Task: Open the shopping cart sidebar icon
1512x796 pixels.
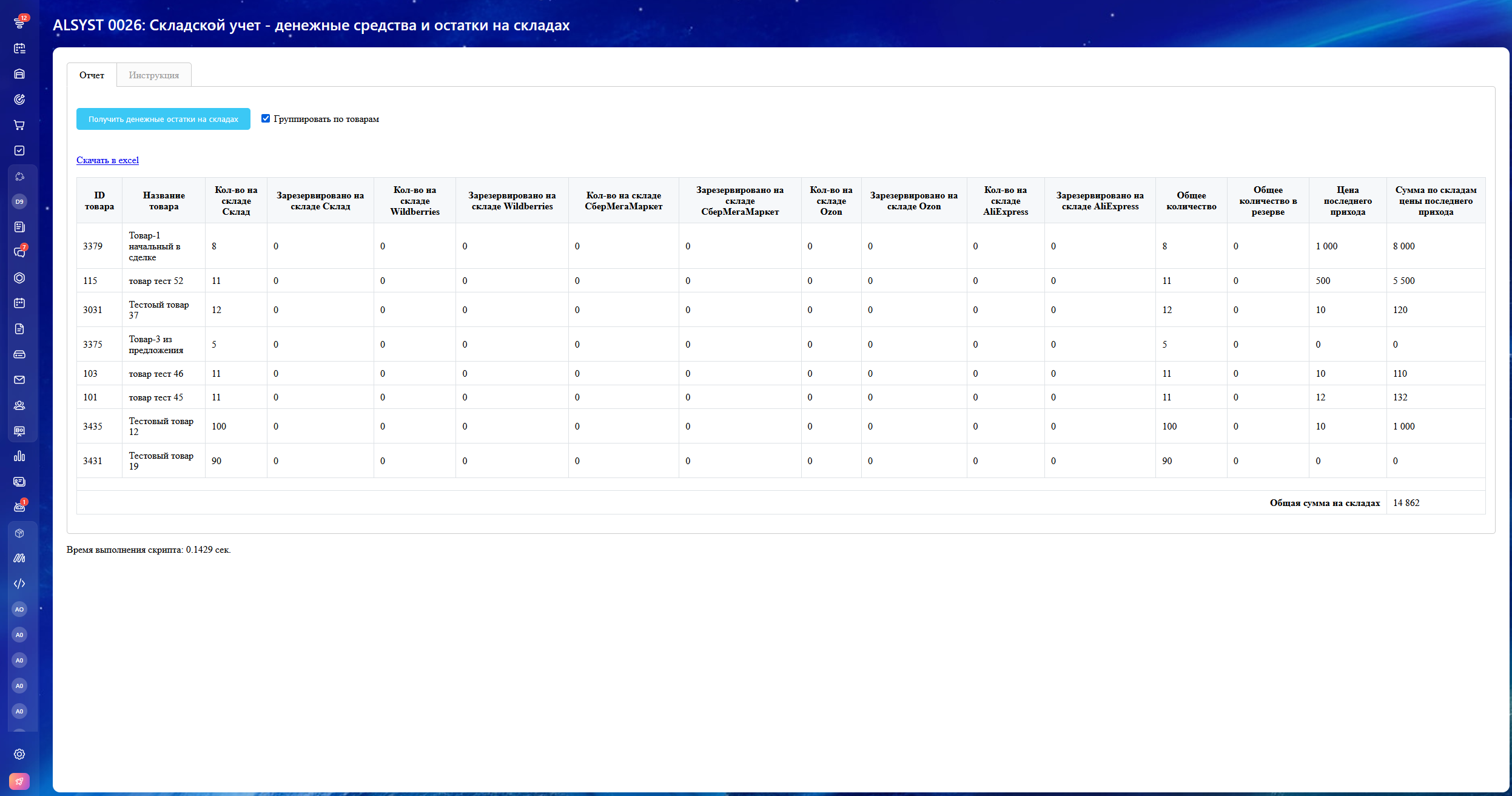Action: [19, 125]
